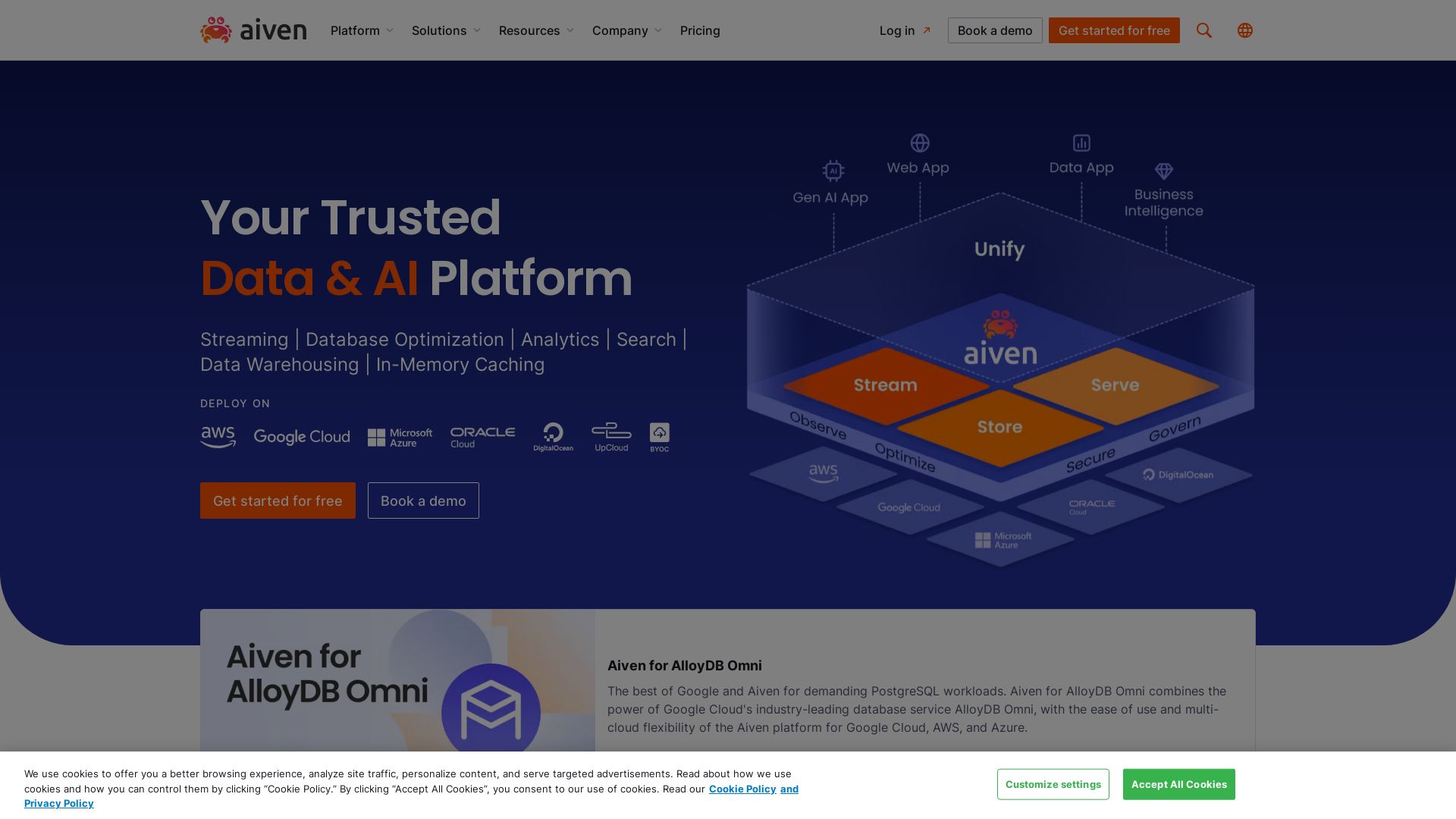Click the Aiven crab logo in header
The image size is (1456, 819).
click(x=216, y=30)
